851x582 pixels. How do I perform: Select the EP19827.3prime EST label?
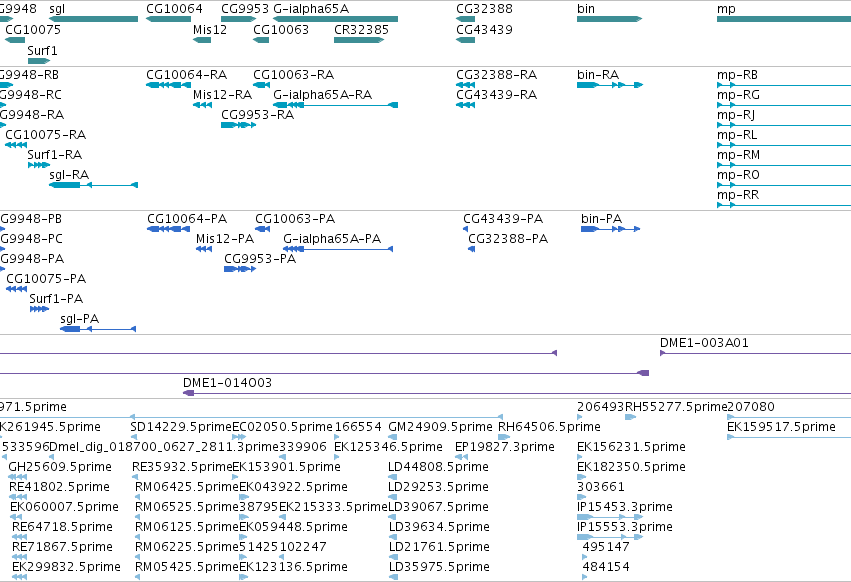[505, 447]
